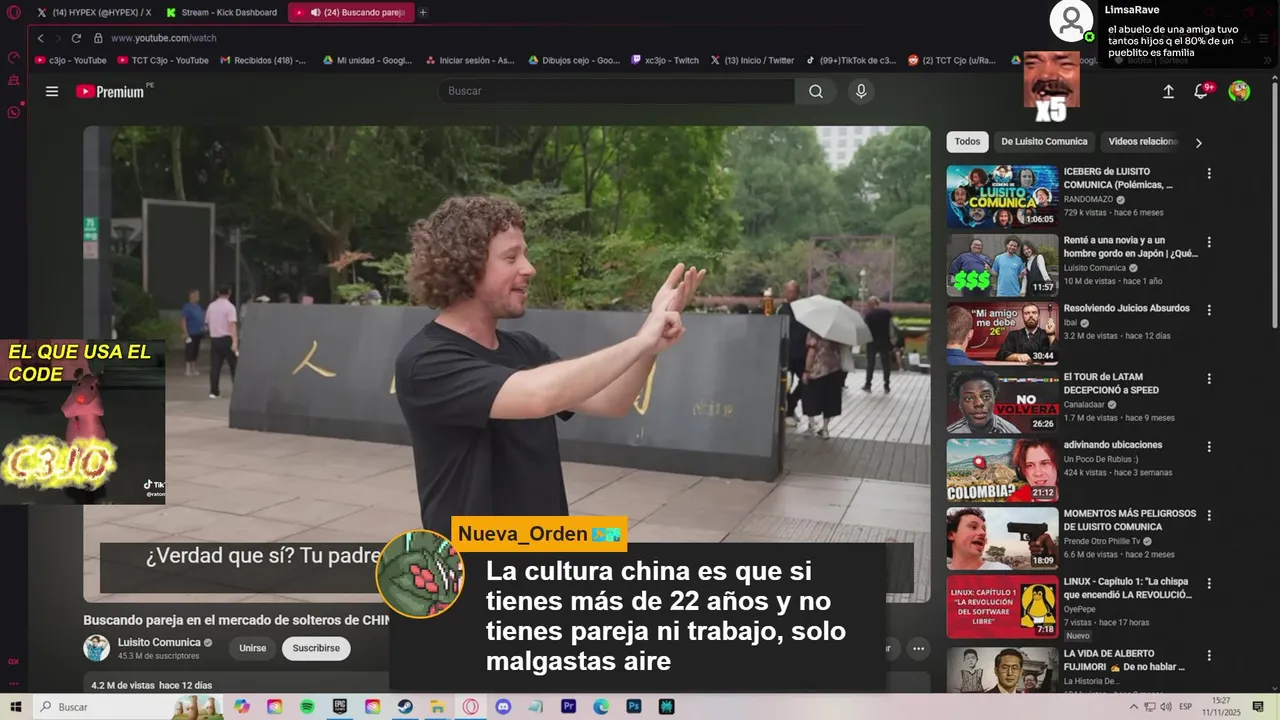1280x720 pixels.
Task: Reload the page in Opera
Action: [76, 38]
